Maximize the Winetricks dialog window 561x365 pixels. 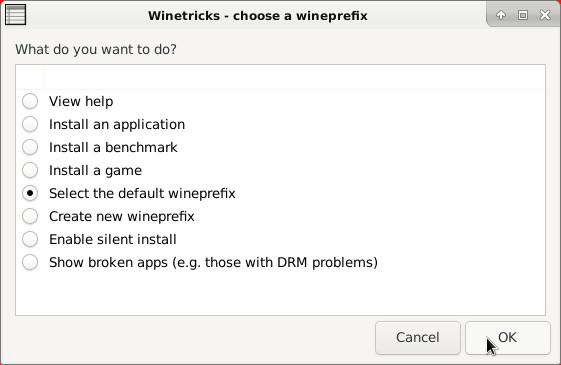point(523,15)
